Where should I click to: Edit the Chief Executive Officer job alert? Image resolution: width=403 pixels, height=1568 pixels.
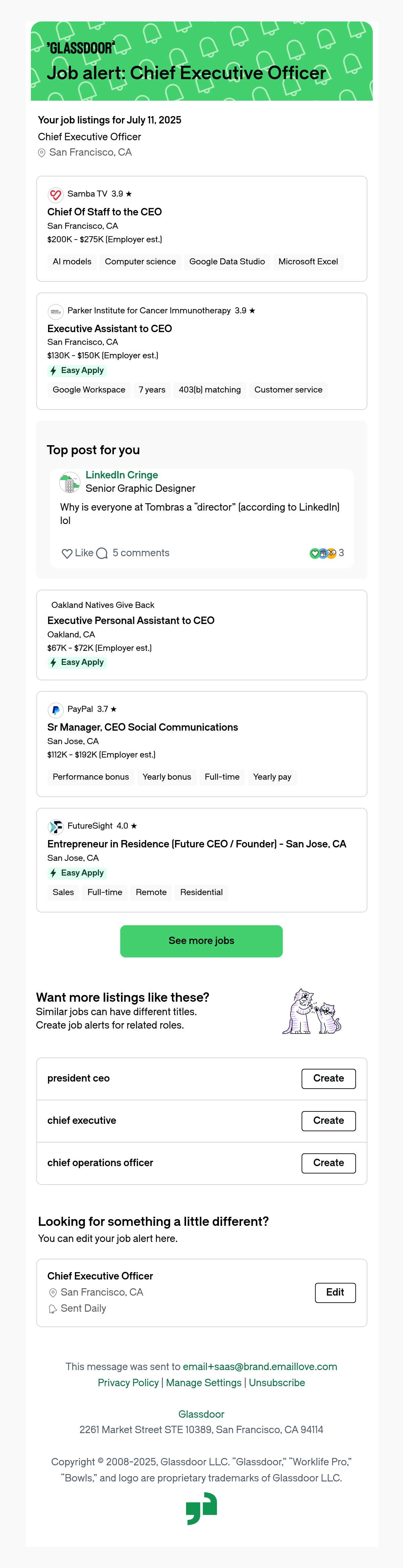[335, 1292]
